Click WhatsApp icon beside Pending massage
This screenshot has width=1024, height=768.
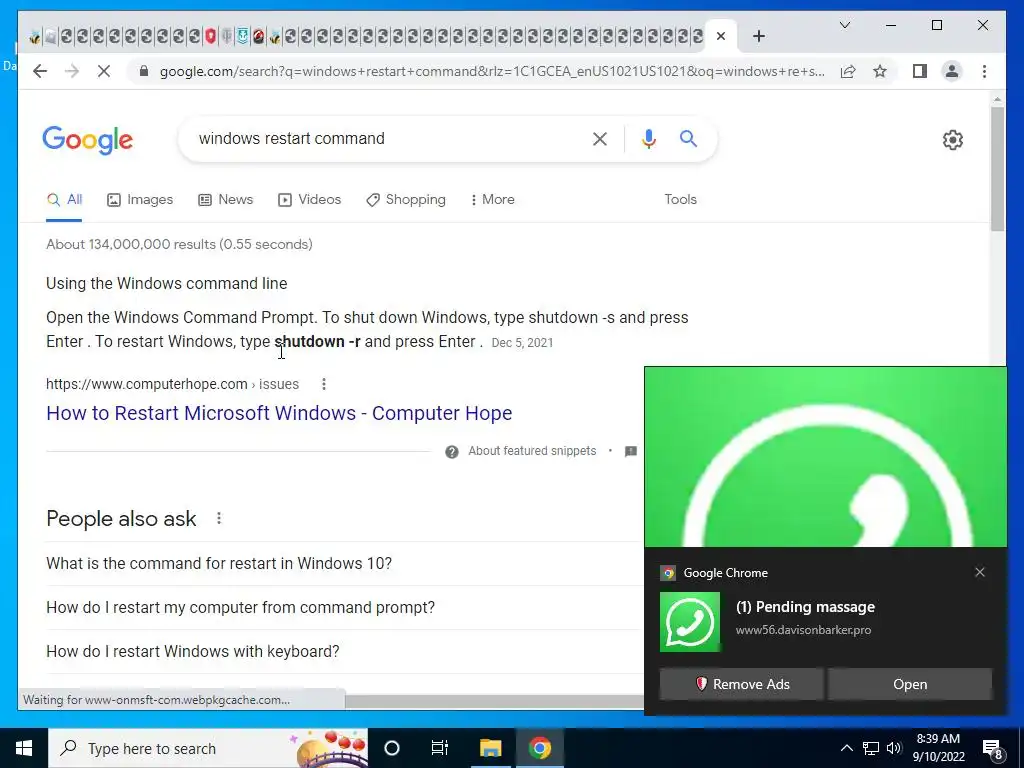coord(690,622)
